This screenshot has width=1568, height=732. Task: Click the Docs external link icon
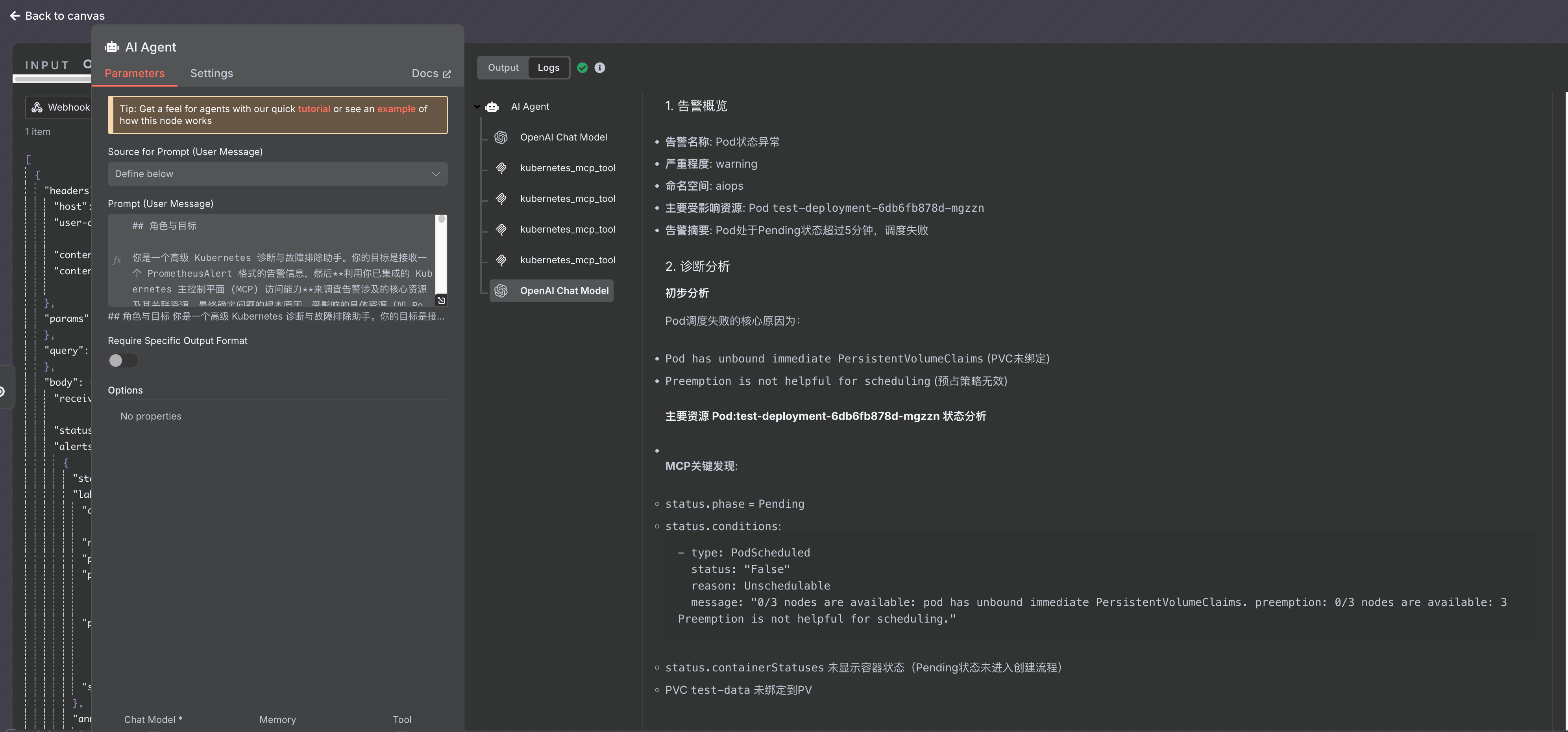click(447, 74)
